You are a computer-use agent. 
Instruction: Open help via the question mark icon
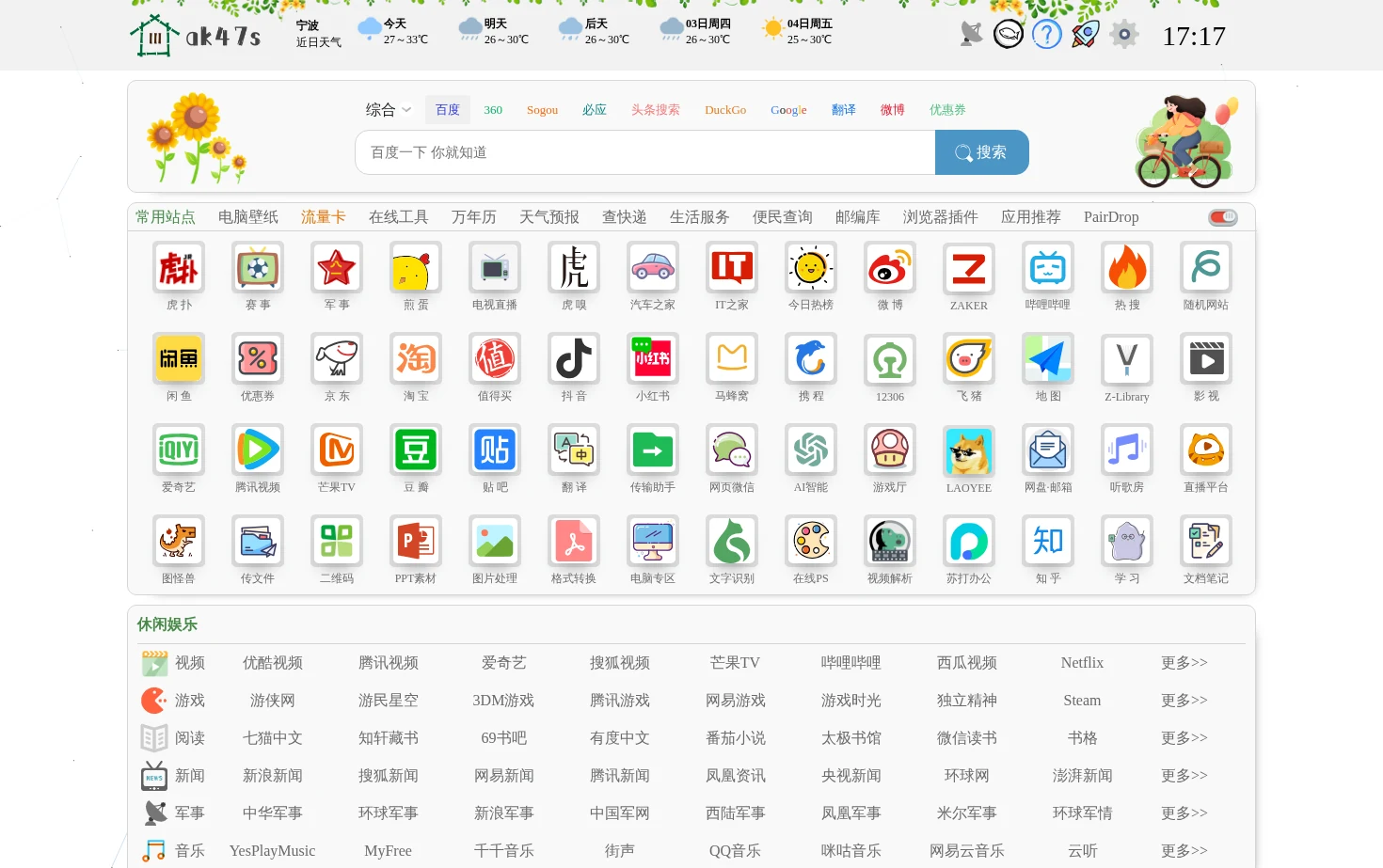(1047, 35)
